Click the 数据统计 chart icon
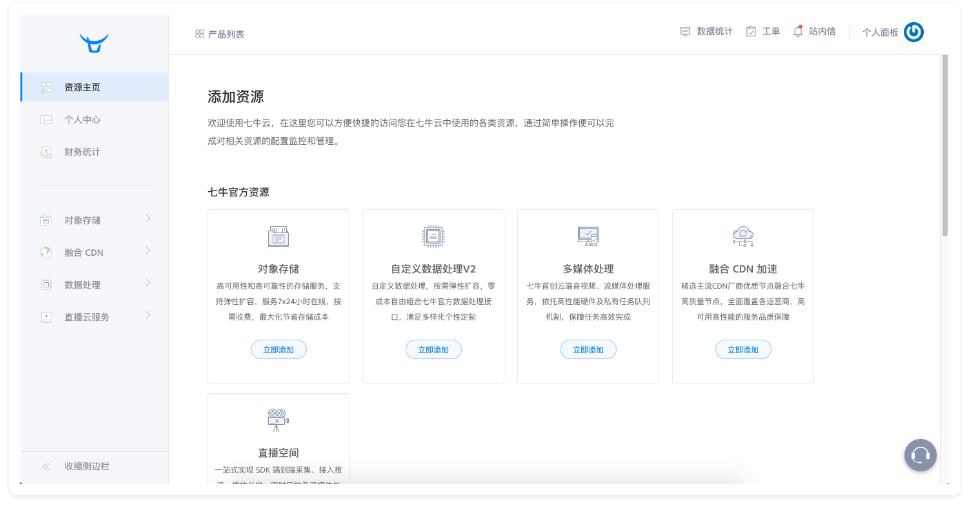The image size is (969, 507). (685, 32)
